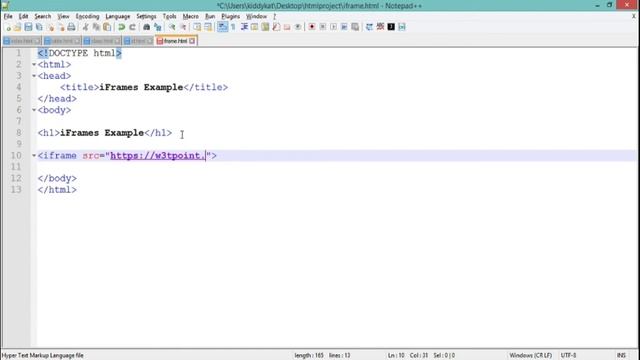Open the Run menu
The image size is (640, 360).
click(x=210, y=16)
